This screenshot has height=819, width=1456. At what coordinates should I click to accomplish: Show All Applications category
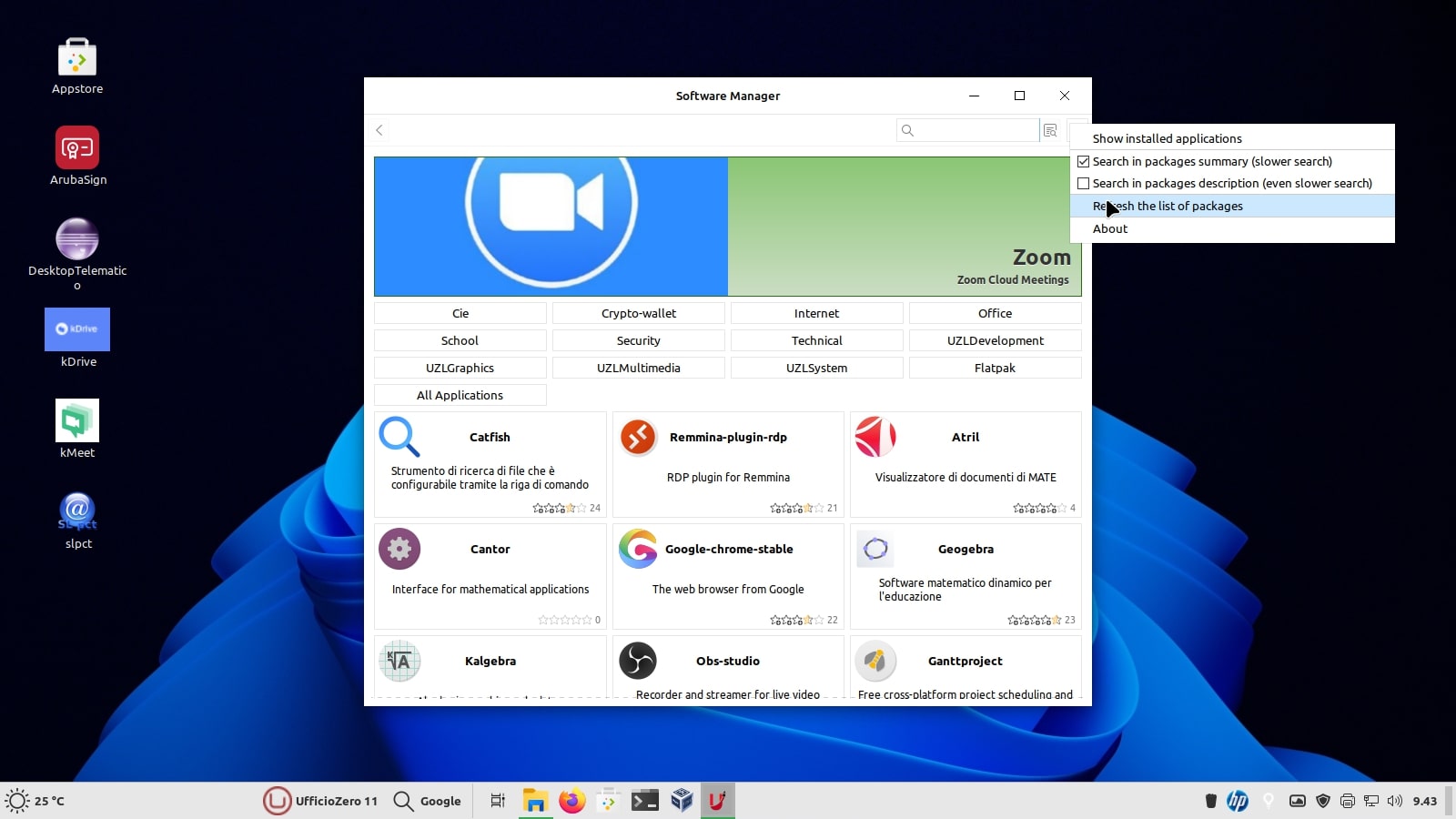pos(460,395)
